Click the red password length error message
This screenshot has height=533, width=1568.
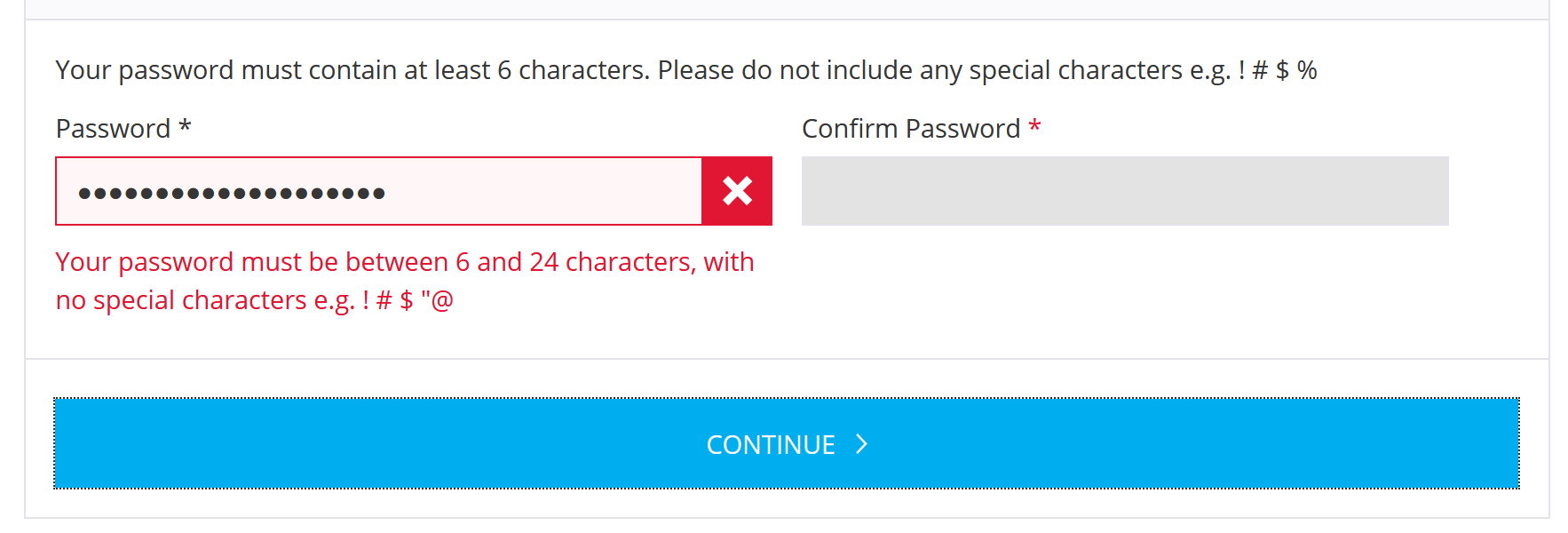(404, 262)
